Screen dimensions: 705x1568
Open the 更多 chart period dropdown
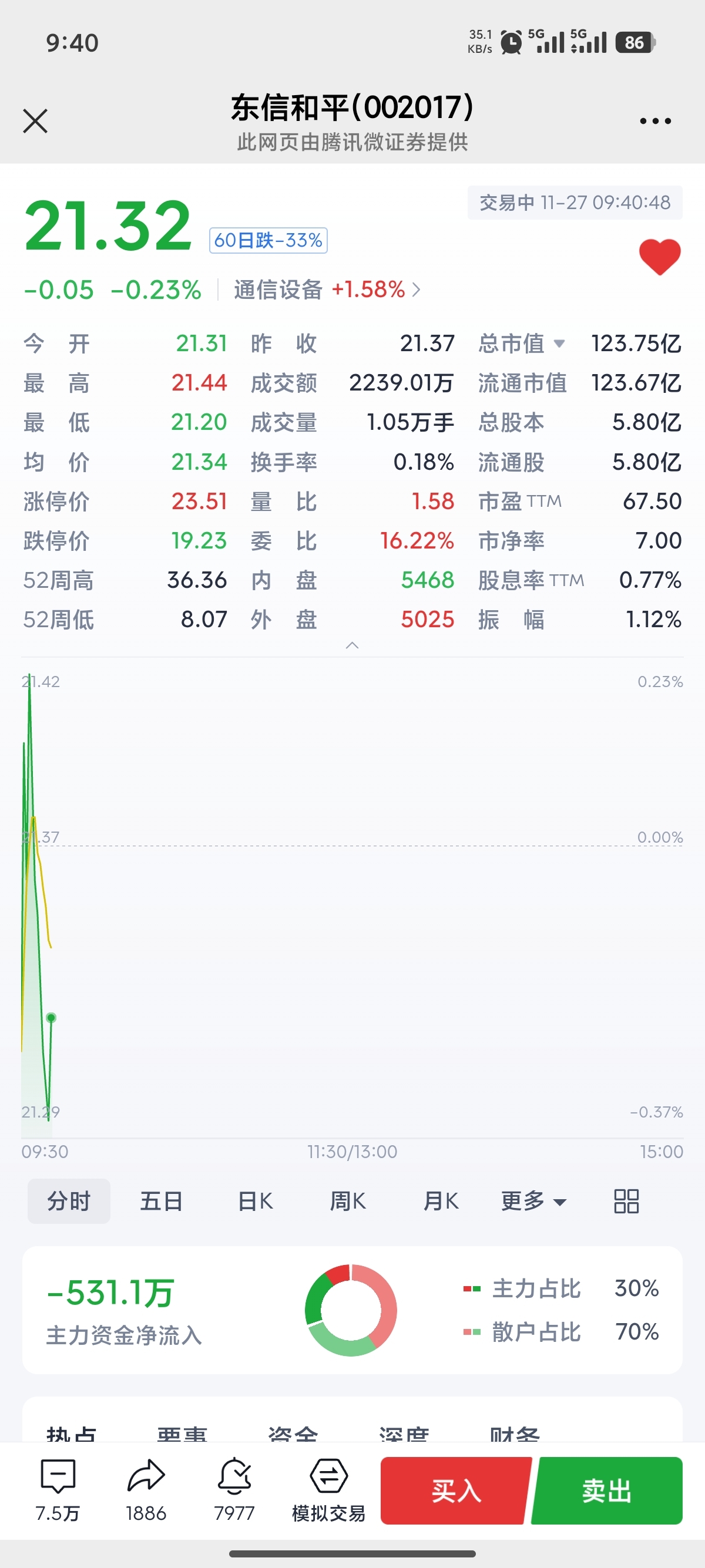coord(533,1201)
